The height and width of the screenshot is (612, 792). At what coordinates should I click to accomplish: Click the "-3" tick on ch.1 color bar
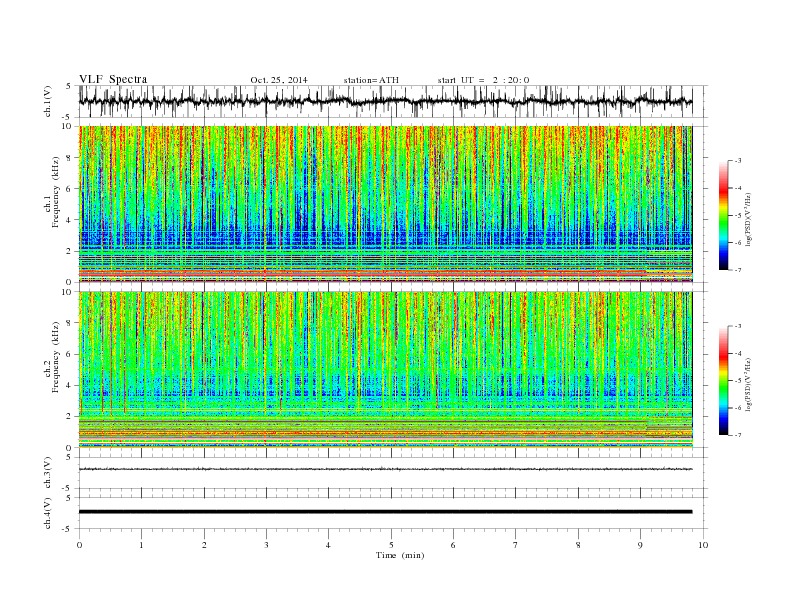[737, 161]
